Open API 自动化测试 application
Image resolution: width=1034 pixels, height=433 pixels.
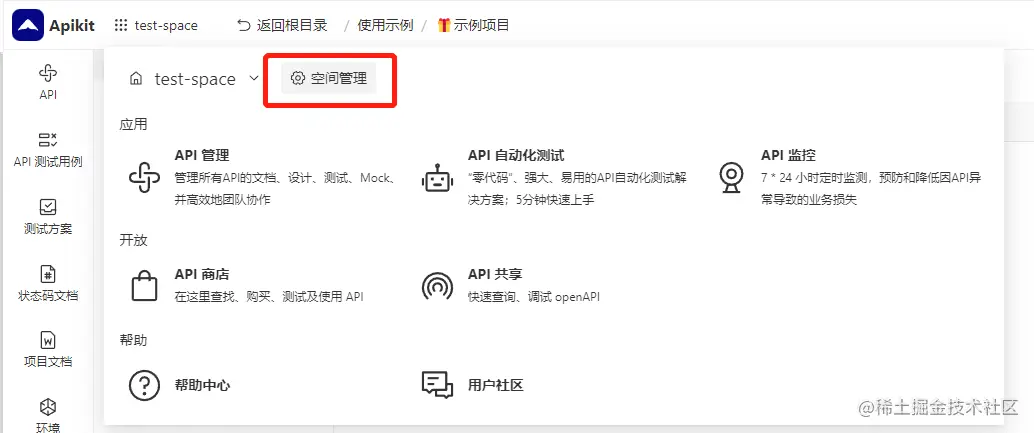(x=555, y=177)
